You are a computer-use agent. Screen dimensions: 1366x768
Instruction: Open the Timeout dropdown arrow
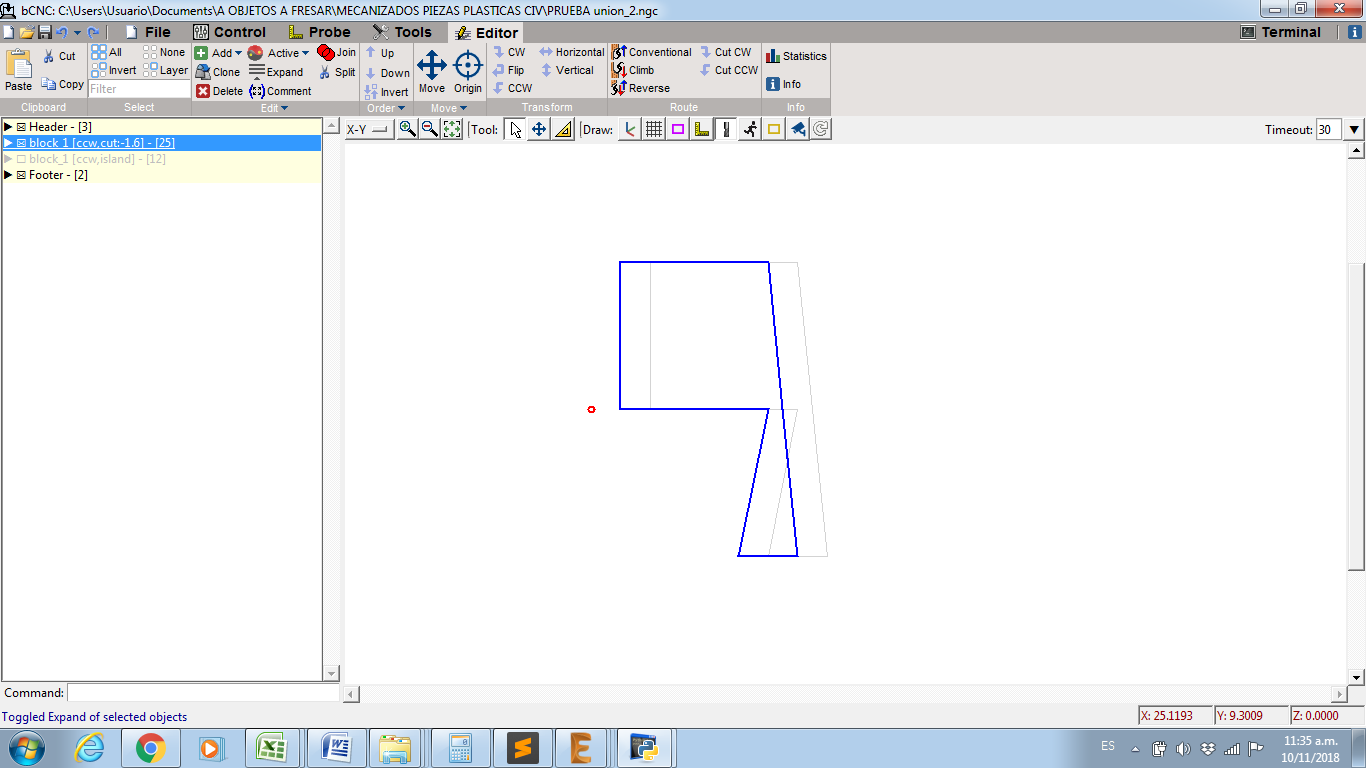pos(1354,129)
